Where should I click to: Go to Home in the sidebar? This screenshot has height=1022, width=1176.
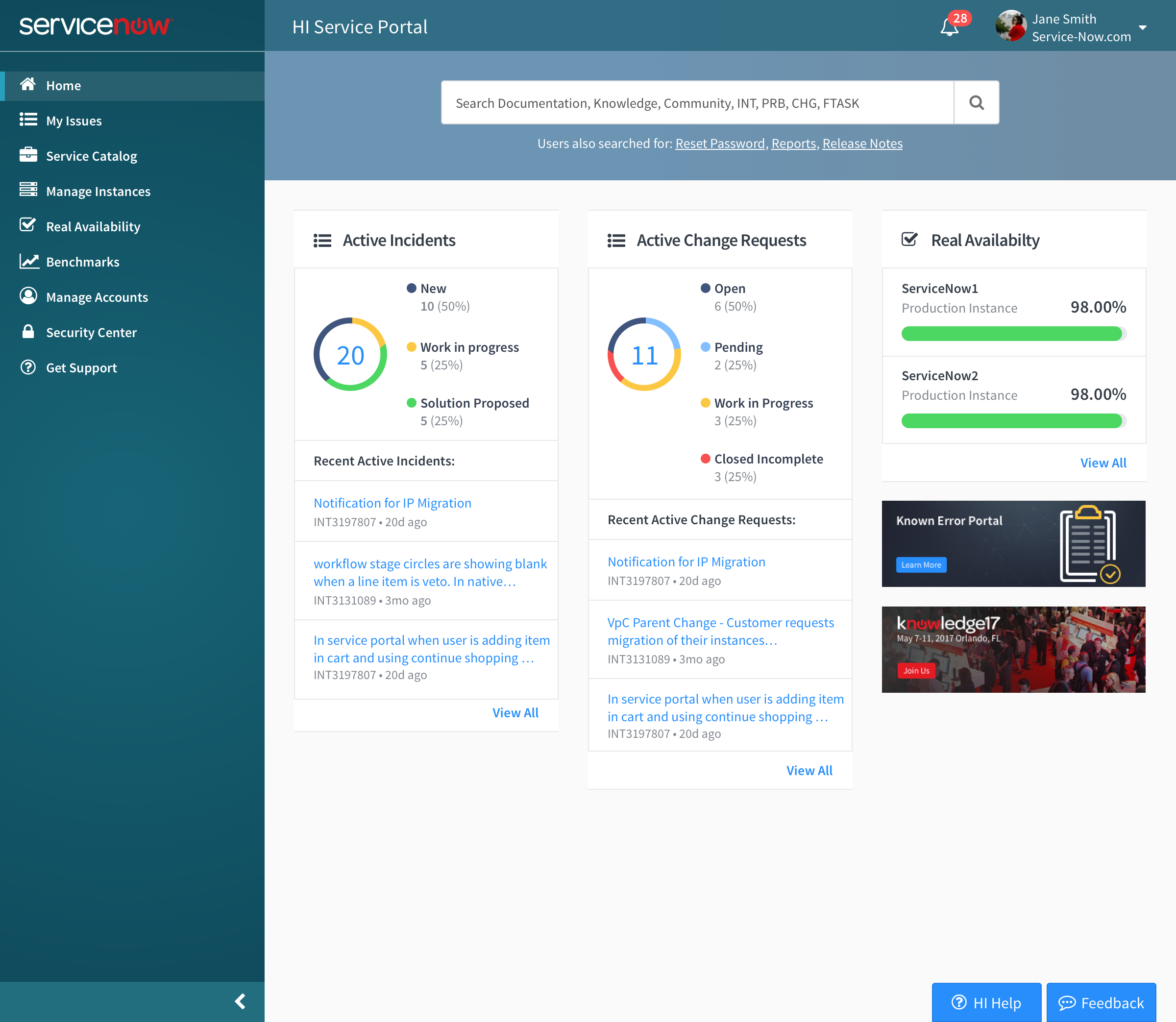[x=132, y=86]
